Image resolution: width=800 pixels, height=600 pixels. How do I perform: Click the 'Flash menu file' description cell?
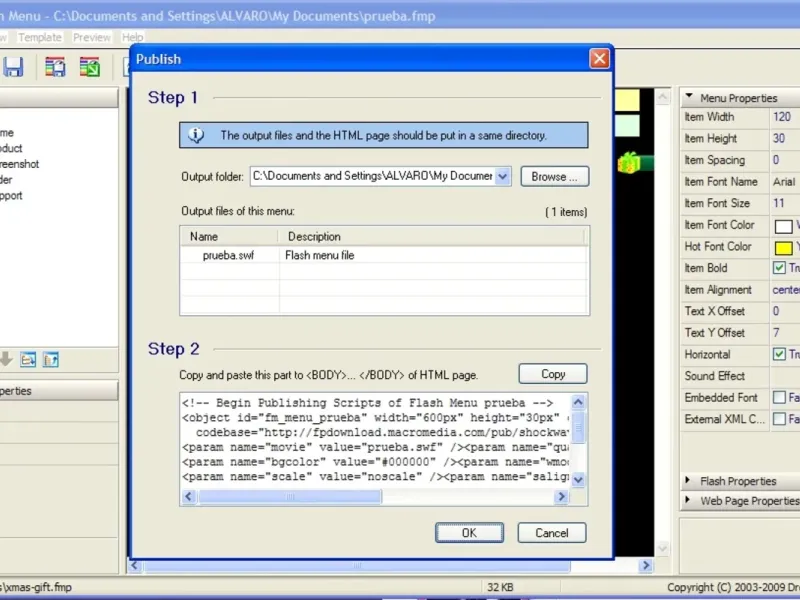(x=319, y=255)
